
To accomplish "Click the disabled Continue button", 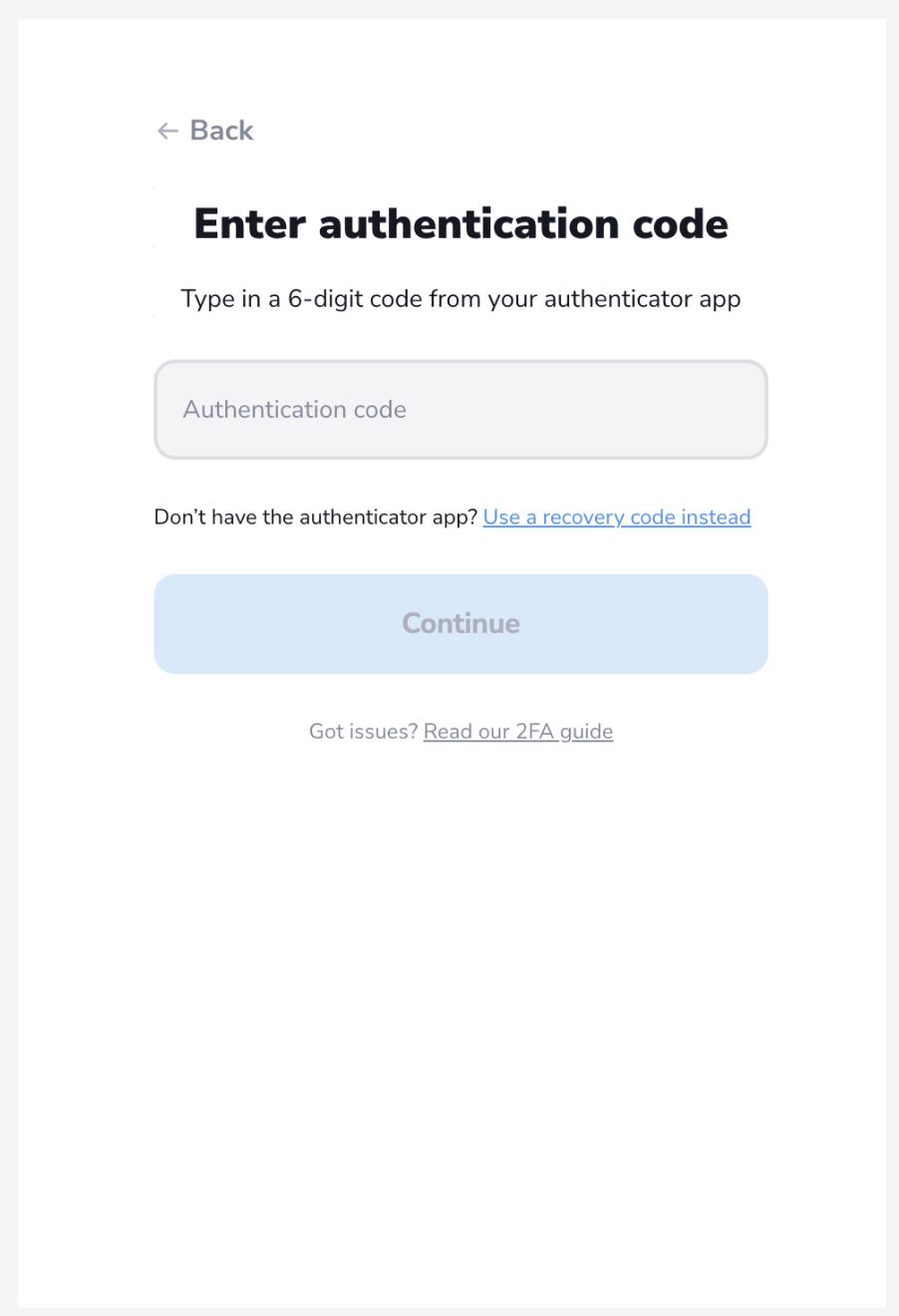I will (460, 624).
